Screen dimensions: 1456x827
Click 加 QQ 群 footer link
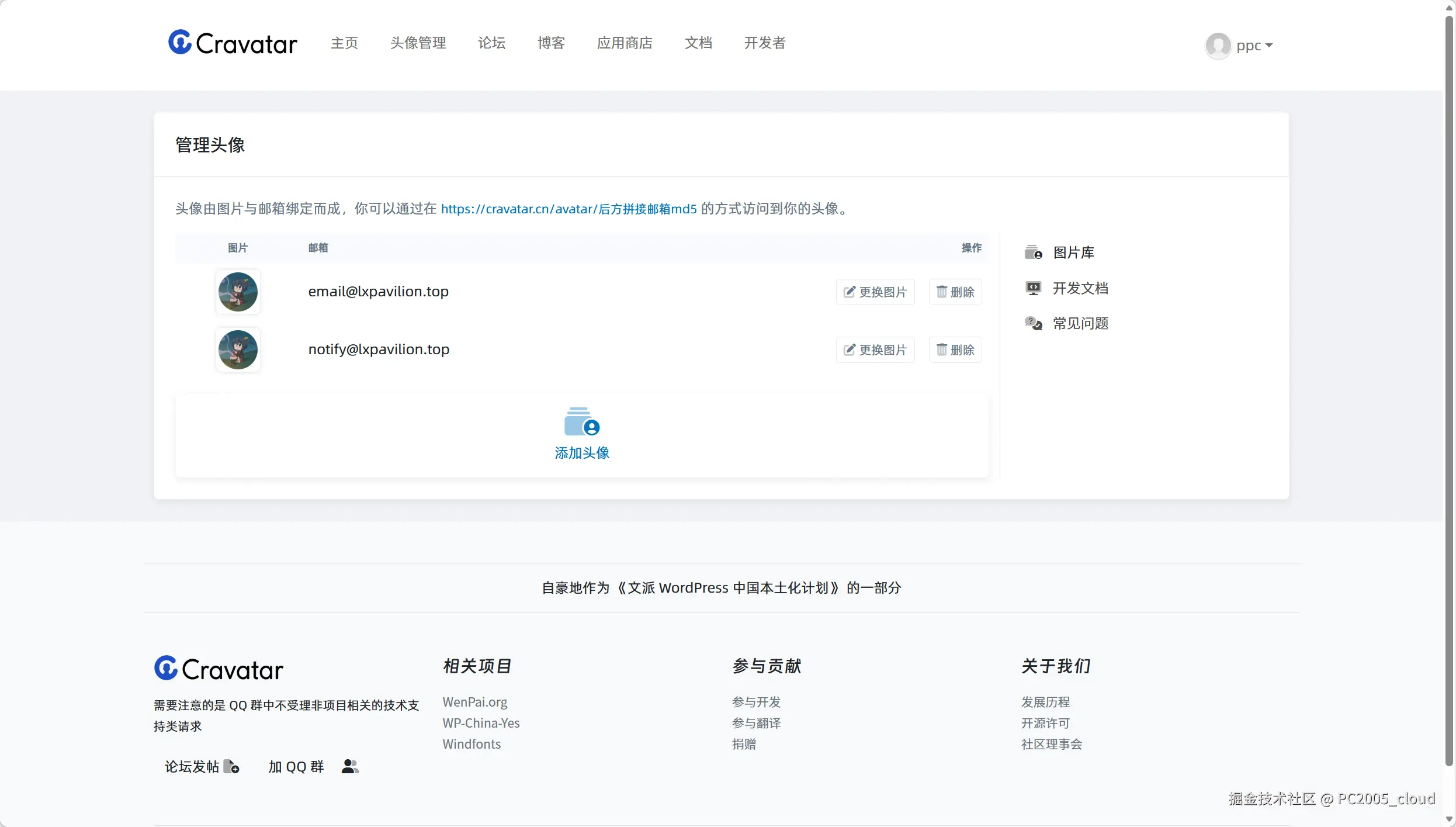[296, 767]
